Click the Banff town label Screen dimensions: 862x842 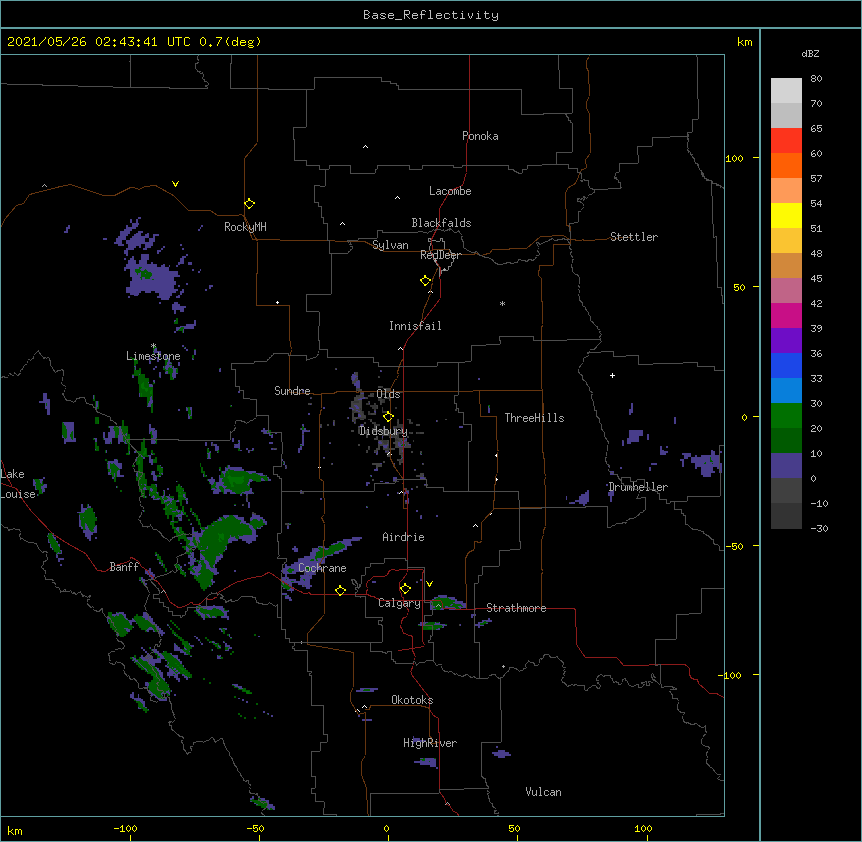click(124, 567)
